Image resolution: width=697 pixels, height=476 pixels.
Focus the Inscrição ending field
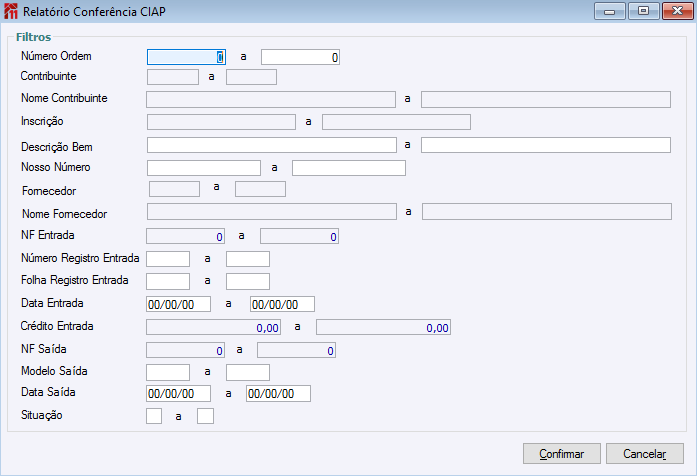(x=397, y=122)
